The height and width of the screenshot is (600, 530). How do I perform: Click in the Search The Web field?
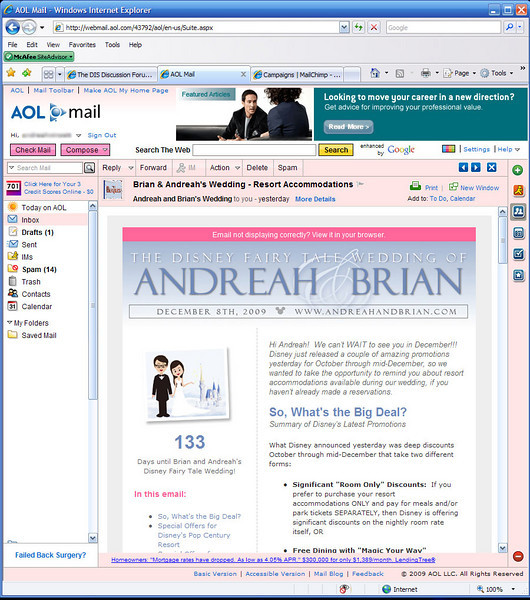(254, 150)
